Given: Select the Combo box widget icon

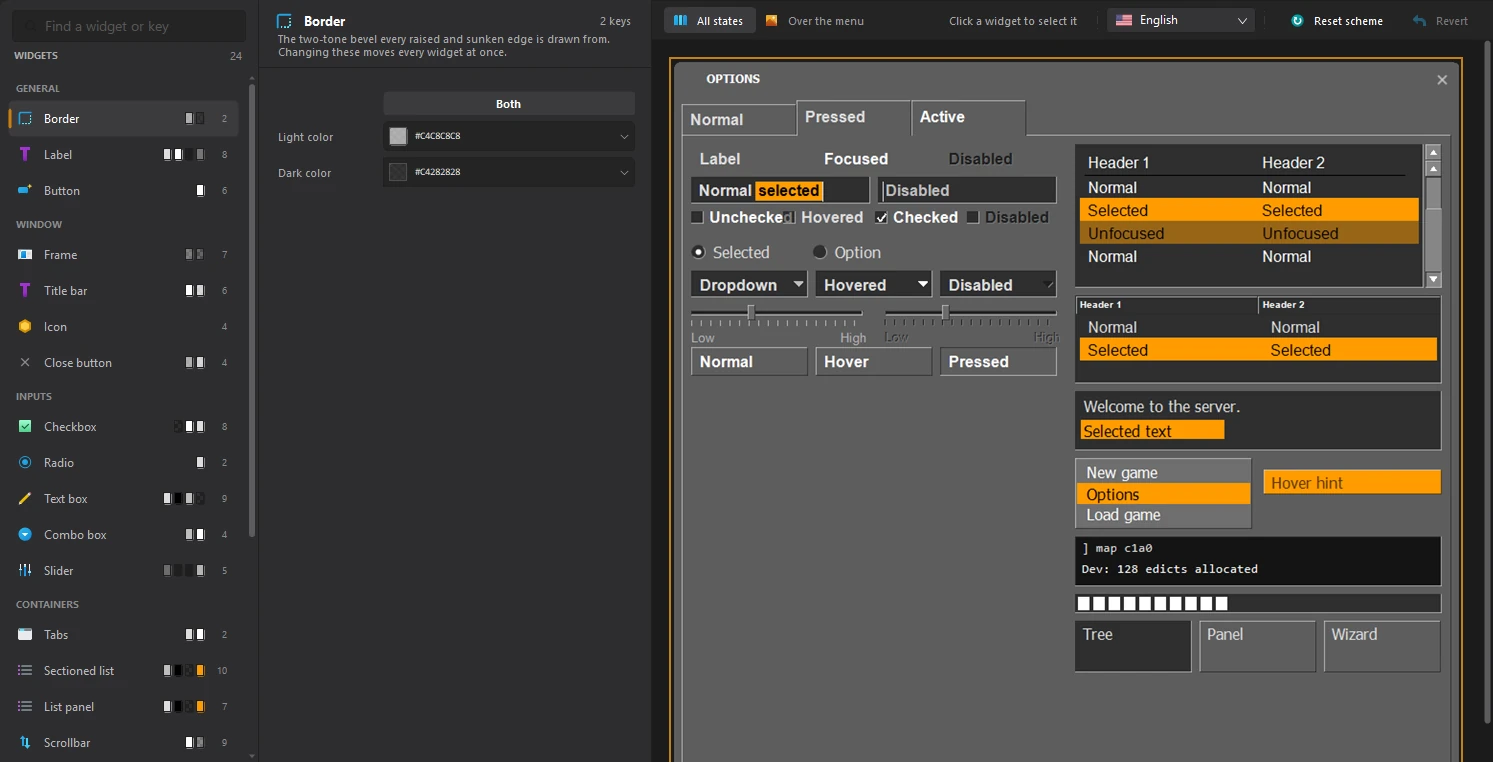Looking at the screenshot, I should pyautogui.click(x=25, y=534).
